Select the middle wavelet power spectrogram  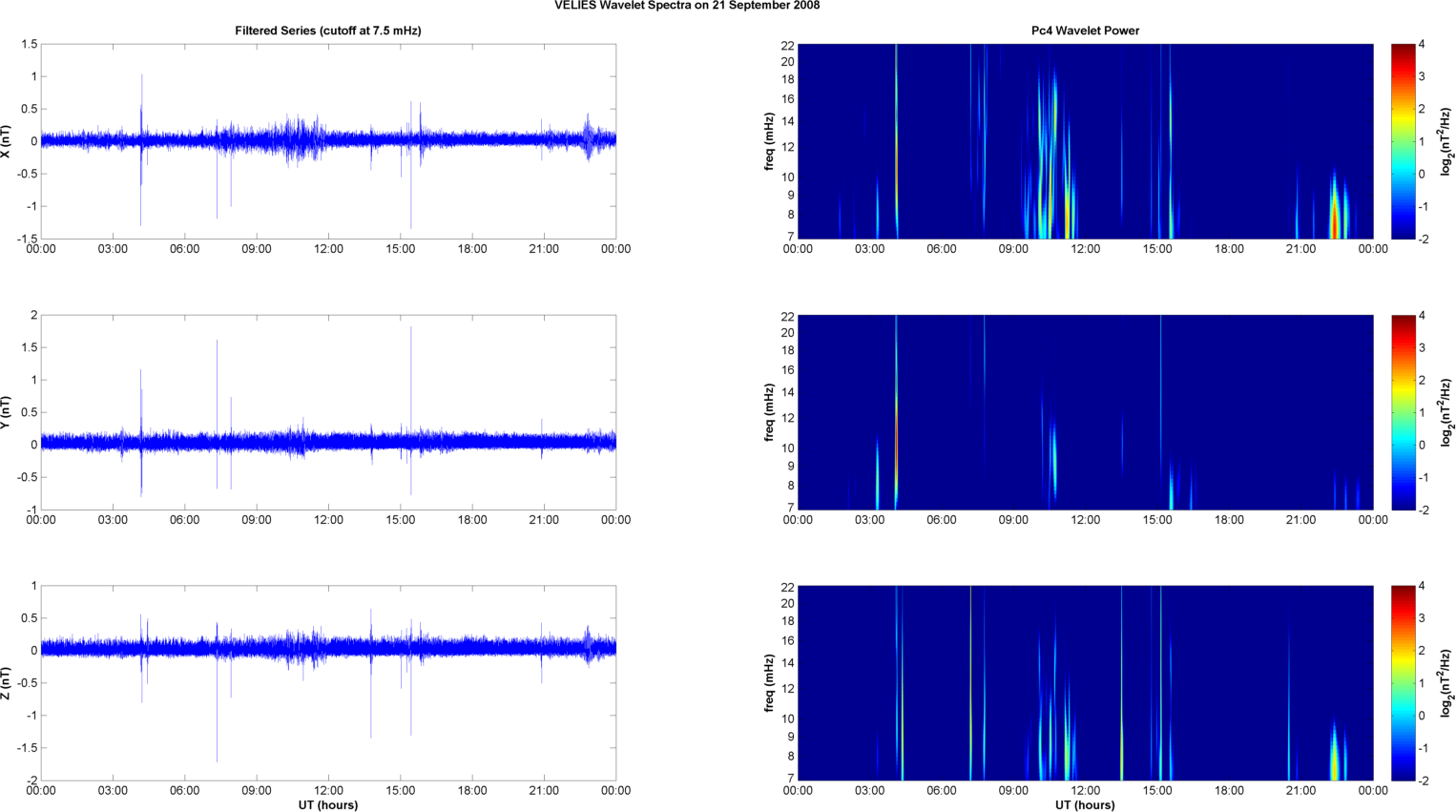point(1085,412)
